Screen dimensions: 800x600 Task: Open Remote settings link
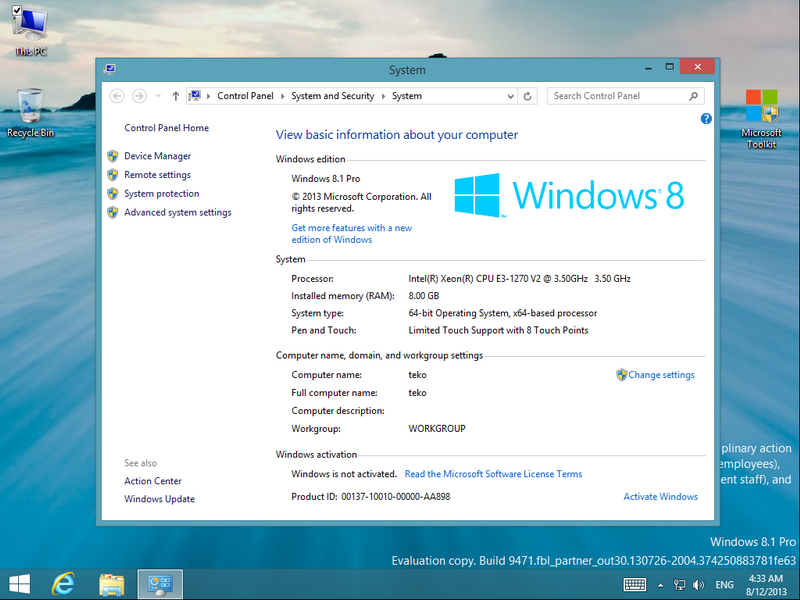click(x=158, y=175)
